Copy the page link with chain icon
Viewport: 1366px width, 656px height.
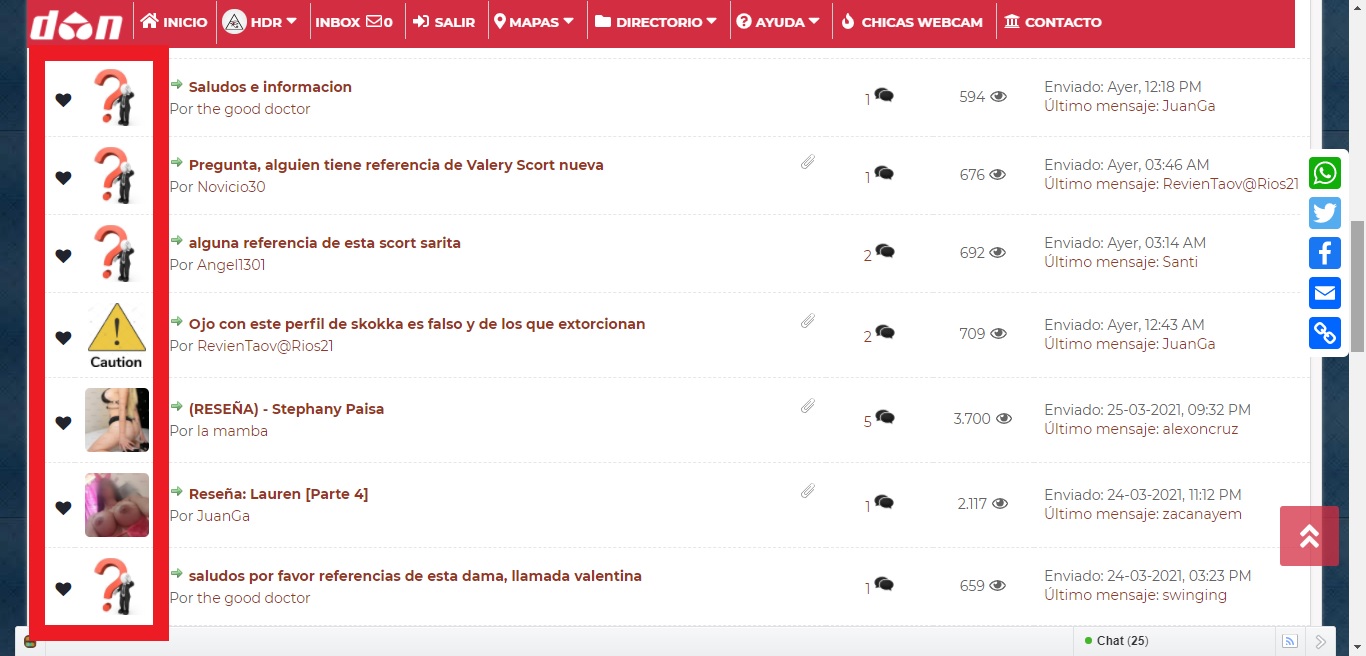1325,333
